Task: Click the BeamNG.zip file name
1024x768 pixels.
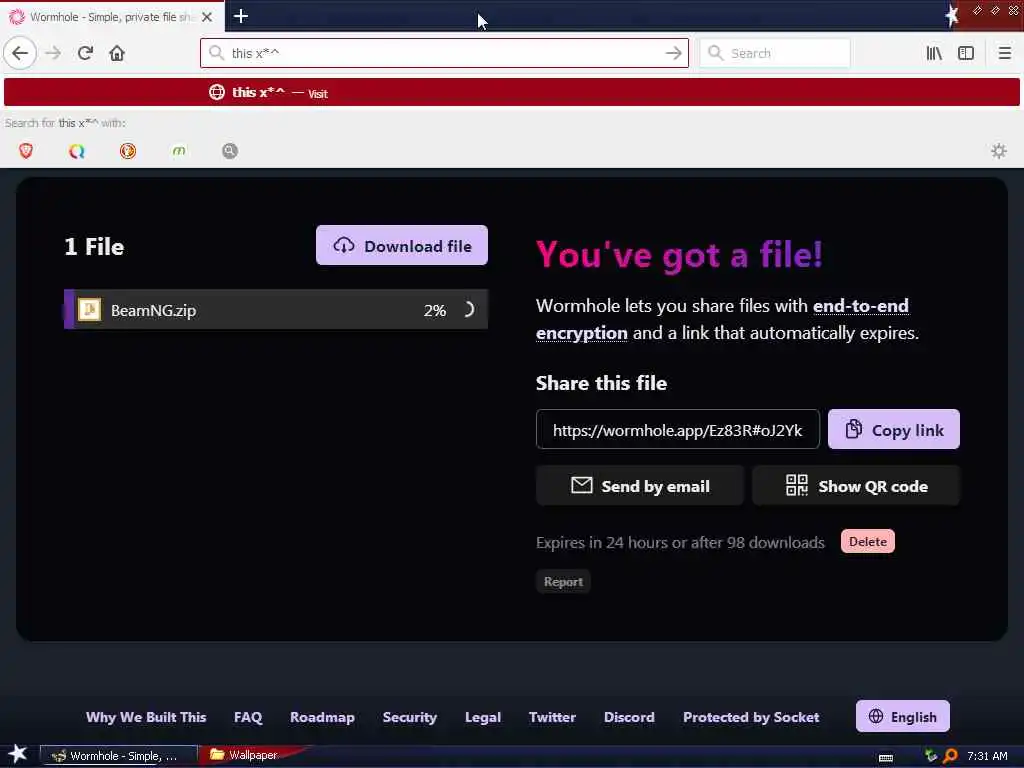Action: pyautogui.click(x=153, y=310)
